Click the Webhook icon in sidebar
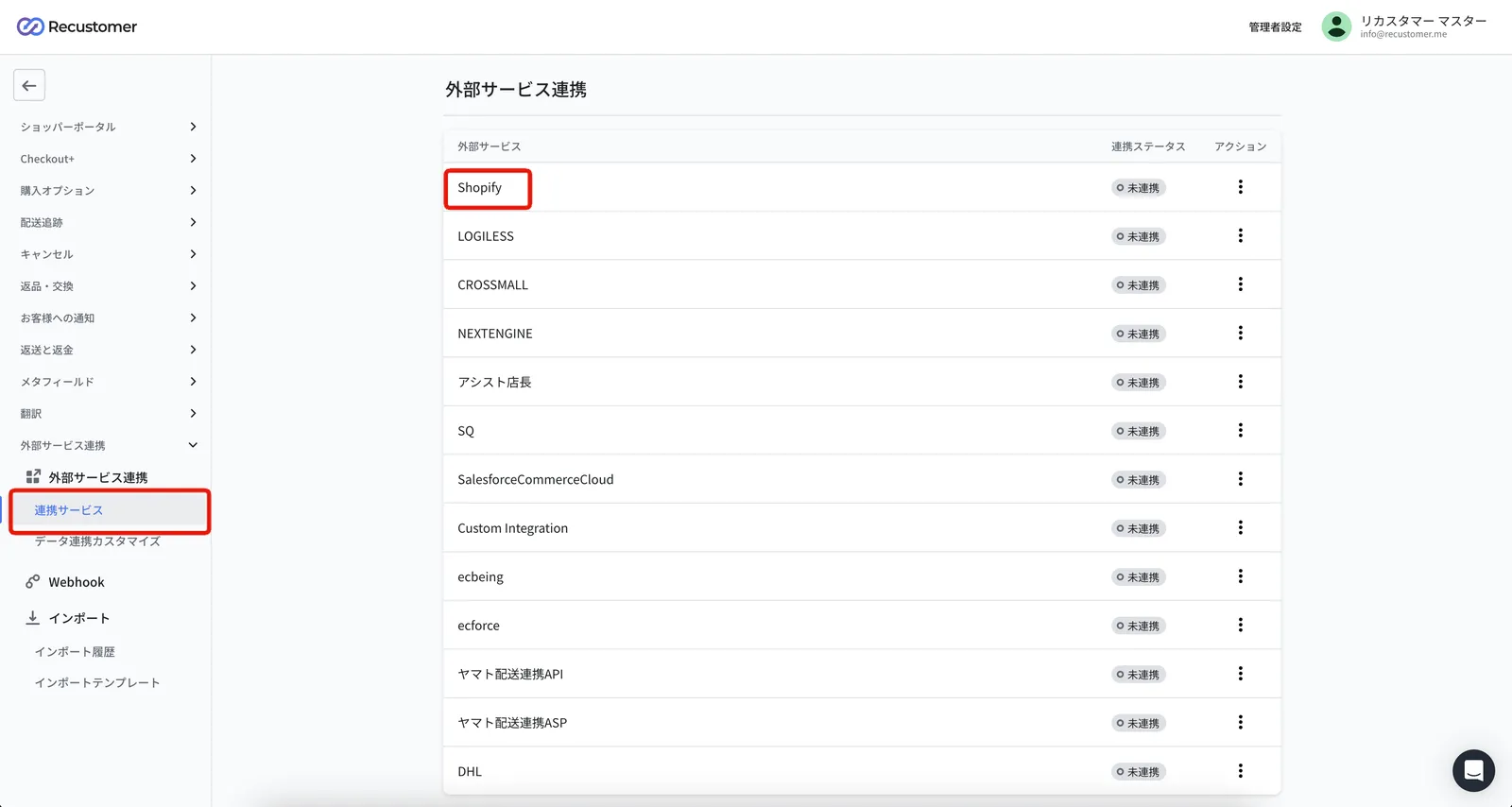Screen dimensions: 1512x807 33,581
